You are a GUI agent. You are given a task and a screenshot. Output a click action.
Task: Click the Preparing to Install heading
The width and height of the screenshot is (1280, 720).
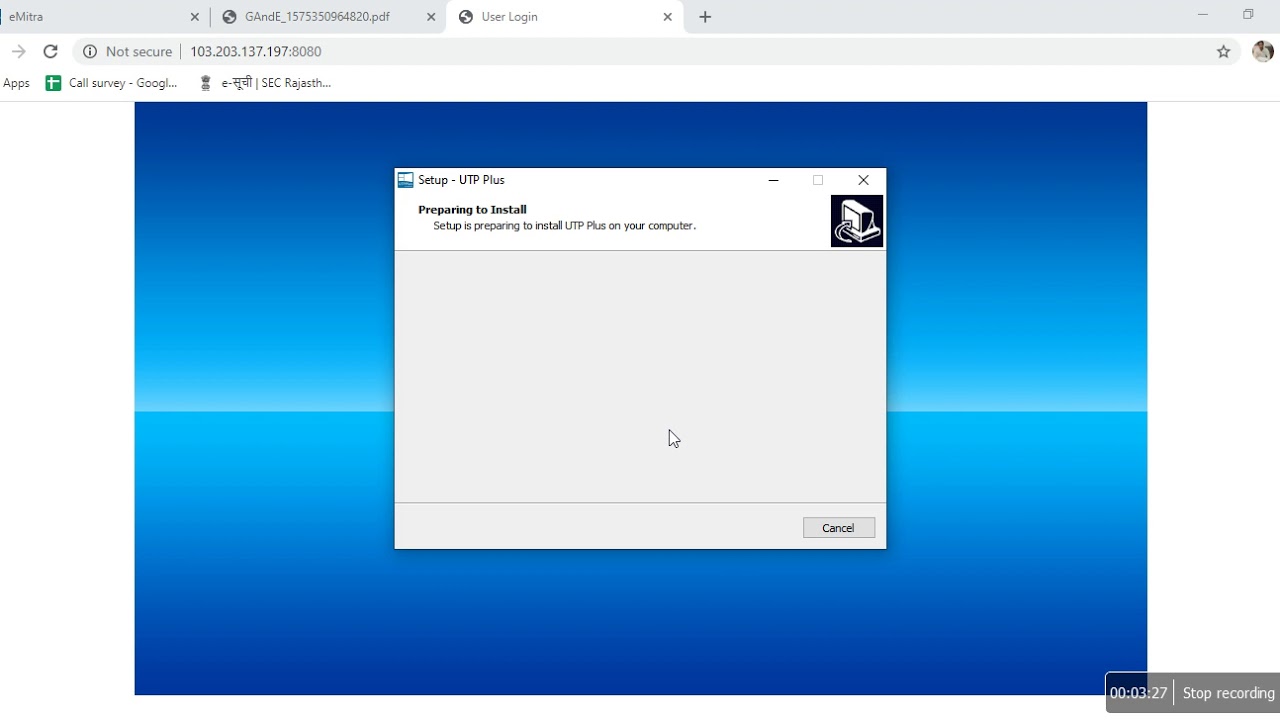(x=472, y=210)
